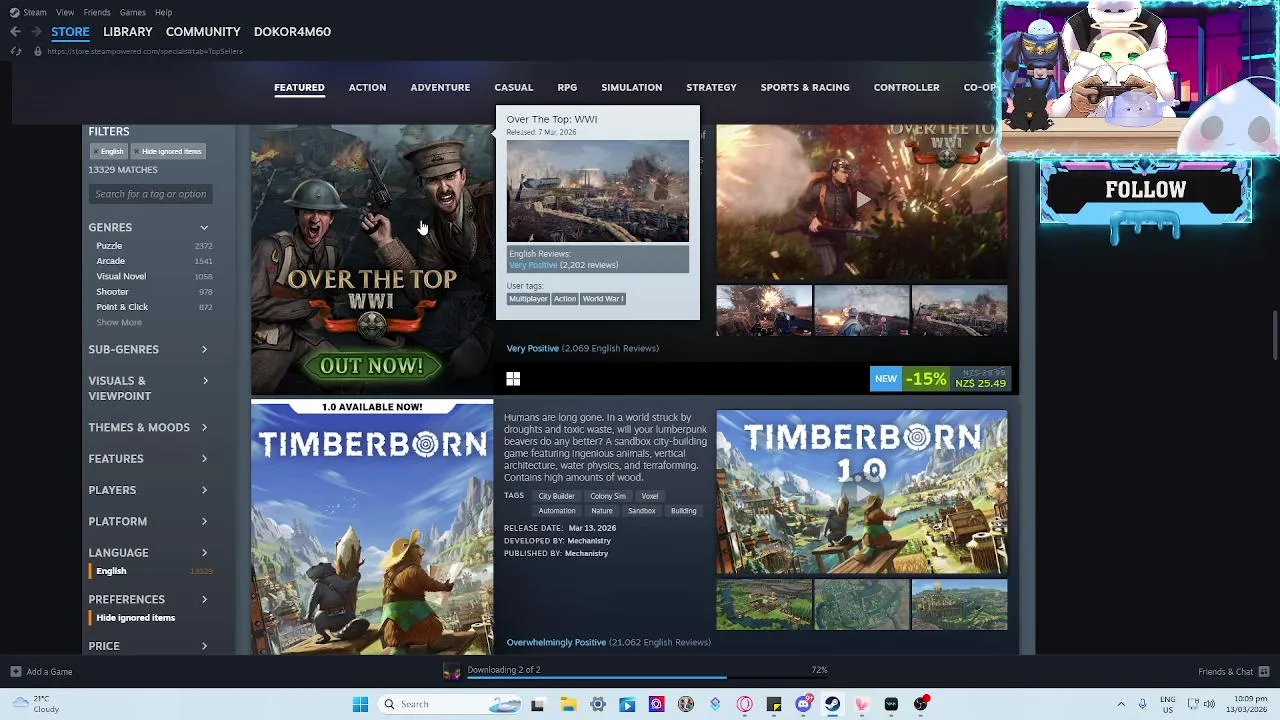Open Settings gear in the taskbar
The width and height of the screenshot is (1280, 720).
point(598,704)
